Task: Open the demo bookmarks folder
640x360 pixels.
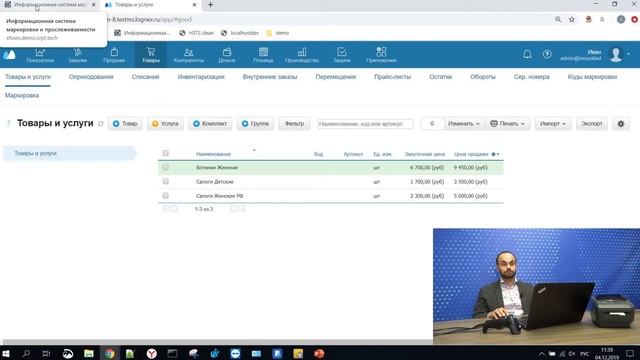Action: pyautogui.click(x=278, y=33)
